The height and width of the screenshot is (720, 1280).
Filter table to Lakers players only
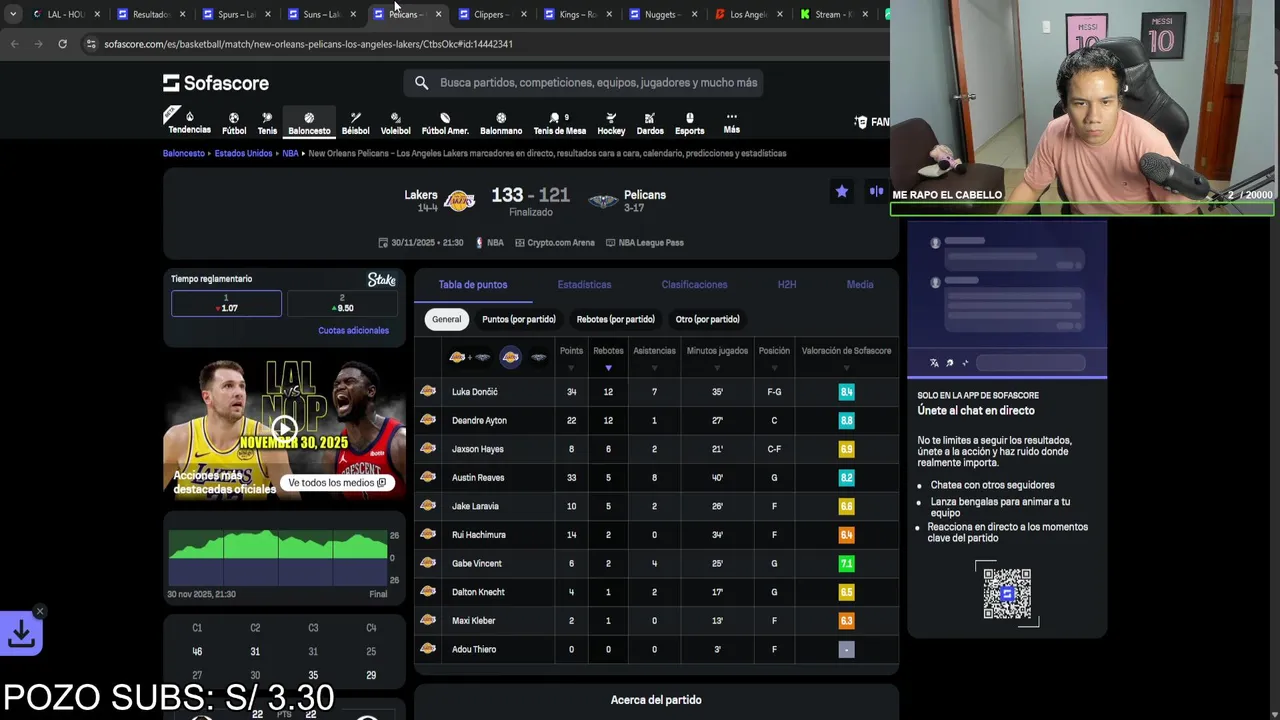tap(510, 357)
